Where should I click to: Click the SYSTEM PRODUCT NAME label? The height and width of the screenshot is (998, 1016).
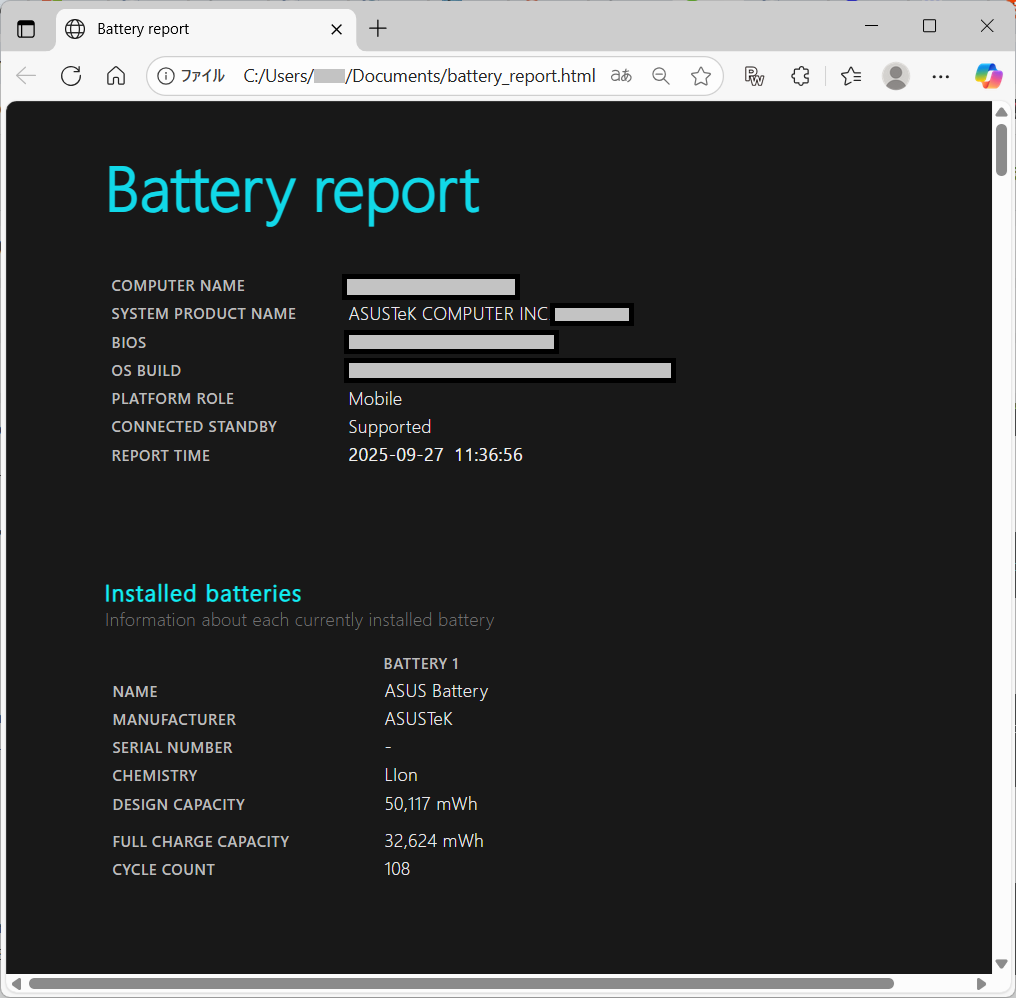click(x=203, y=314)
